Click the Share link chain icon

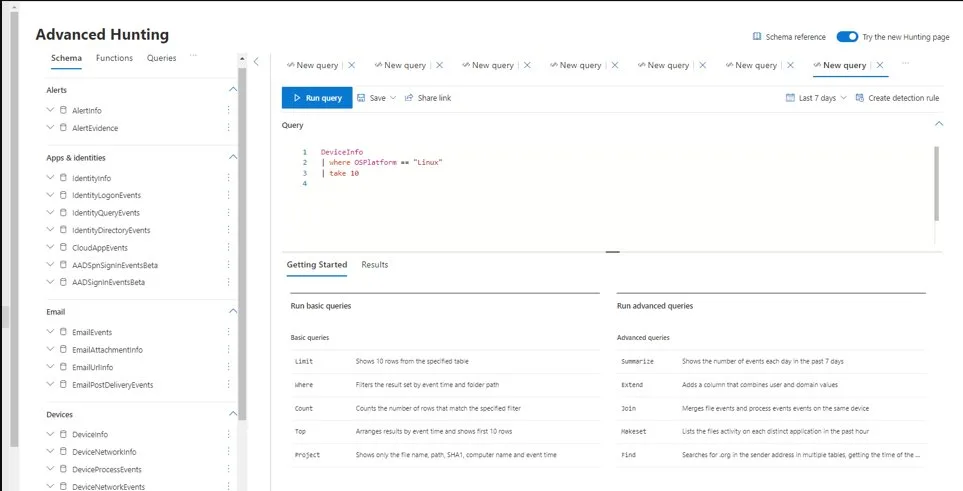pyautogui.click(x=409, y=98)
